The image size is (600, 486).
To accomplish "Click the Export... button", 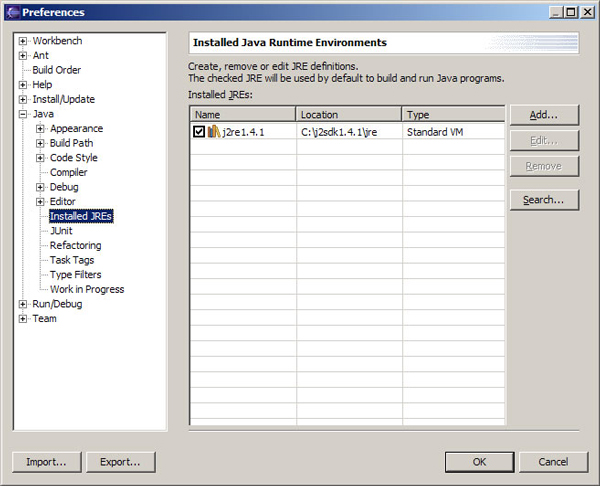I will [x=121, y=462].
